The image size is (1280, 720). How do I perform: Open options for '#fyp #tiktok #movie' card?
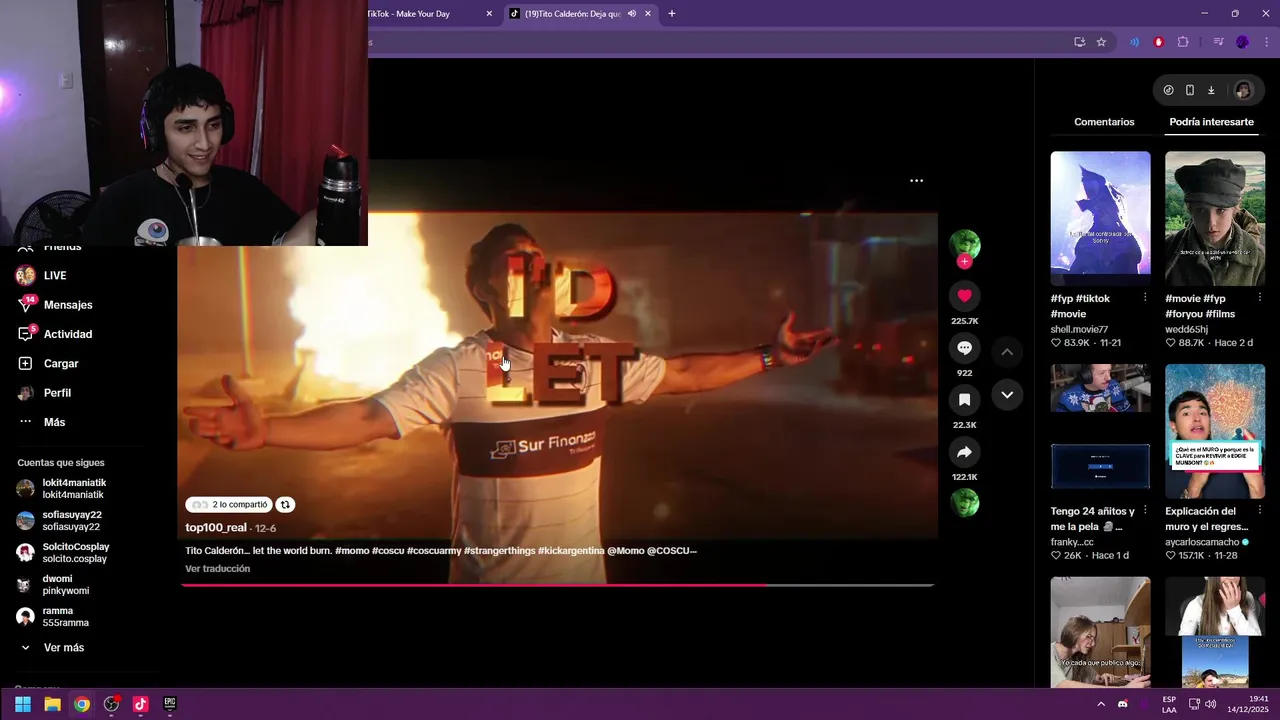[1146, 298]
